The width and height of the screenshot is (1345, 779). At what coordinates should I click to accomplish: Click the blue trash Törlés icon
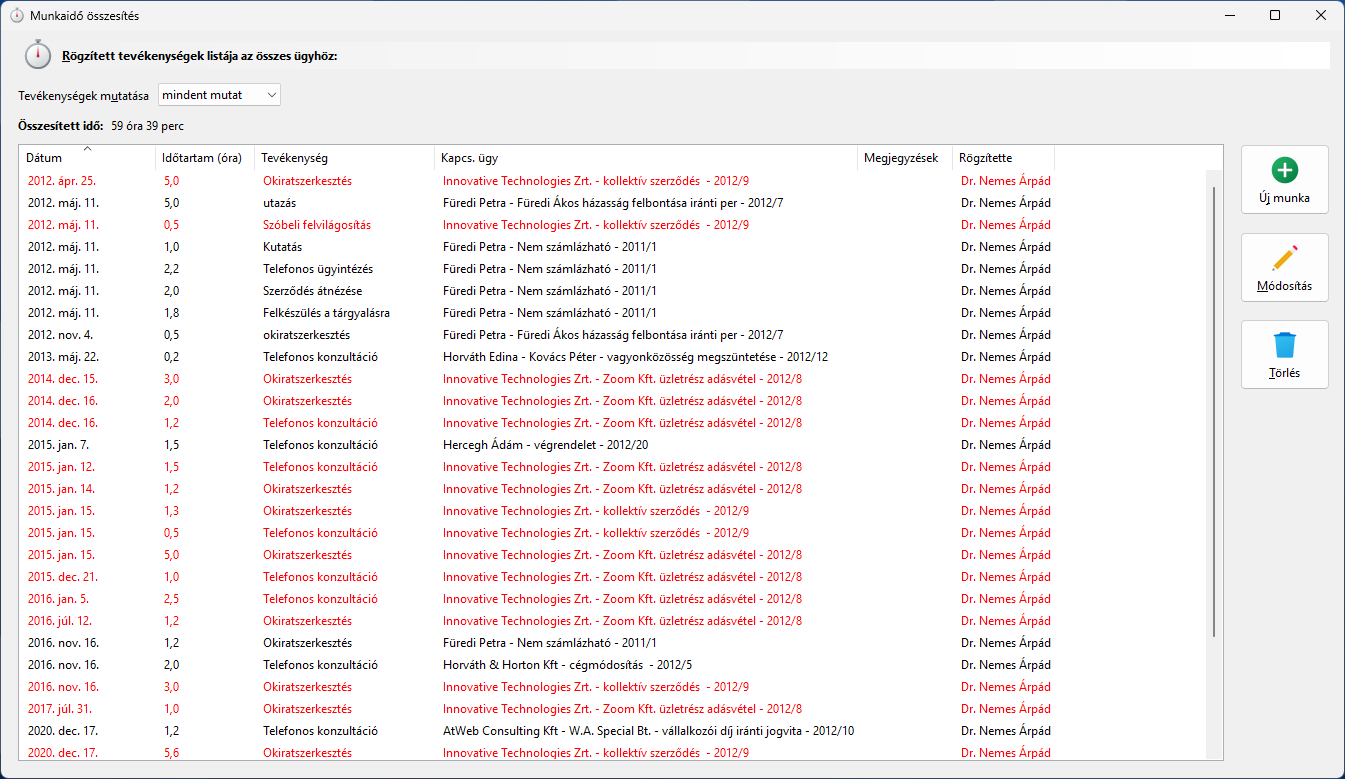click(1285, 345)
